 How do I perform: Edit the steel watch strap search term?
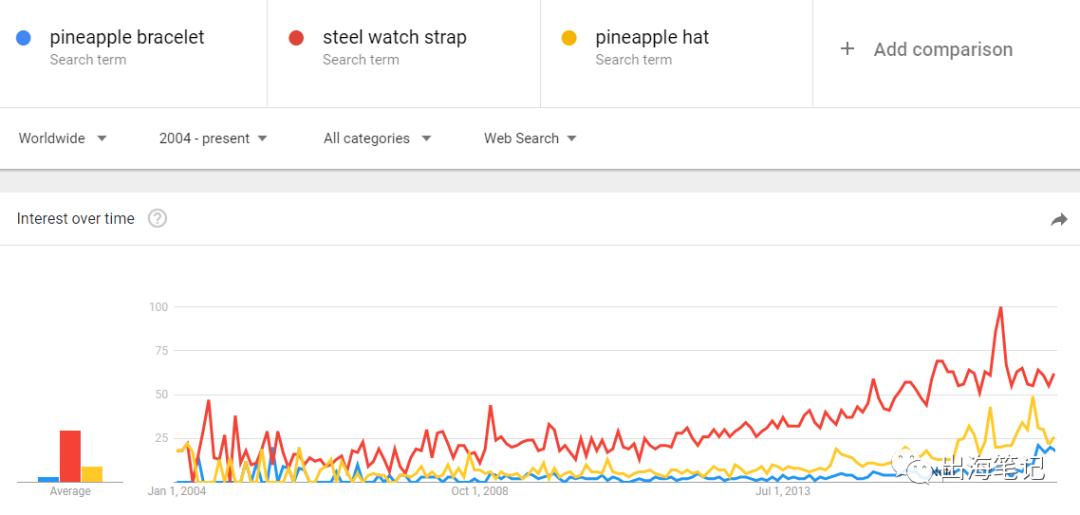pyautogui.click(x=394, y=38)
